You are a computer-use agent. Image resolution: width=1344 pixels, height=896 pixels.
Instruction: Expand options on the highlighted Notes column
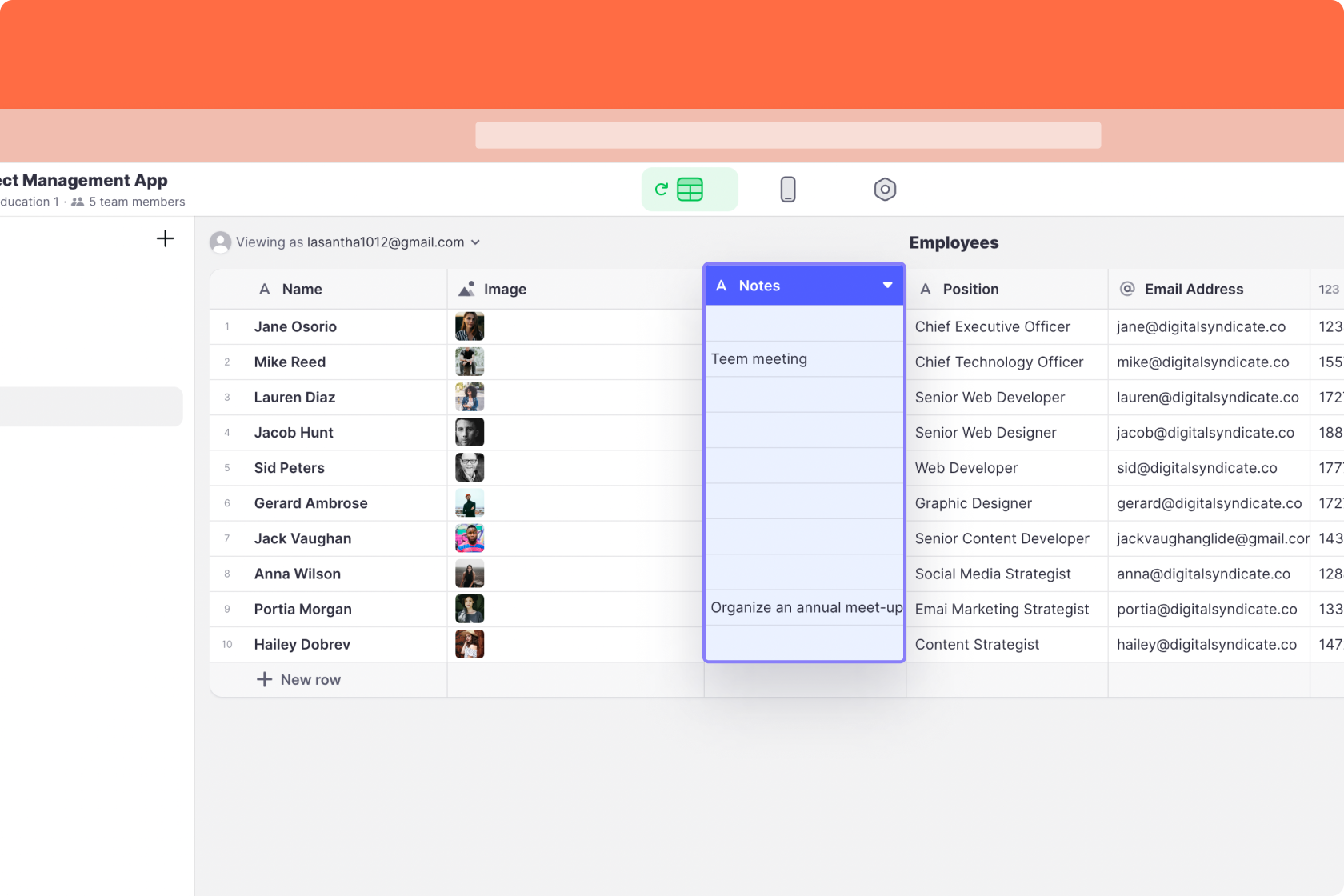pyautogui.click(x=886, y=285)
